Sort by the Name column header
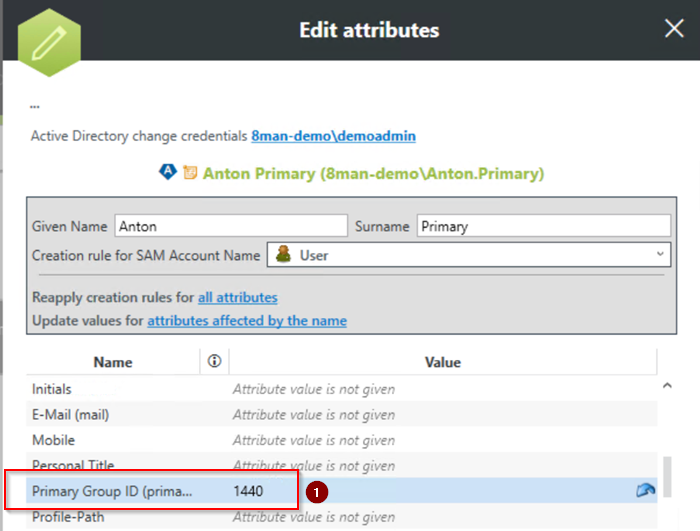The height and width of the screenshot is (531, 700). click(x=112, y=362)
